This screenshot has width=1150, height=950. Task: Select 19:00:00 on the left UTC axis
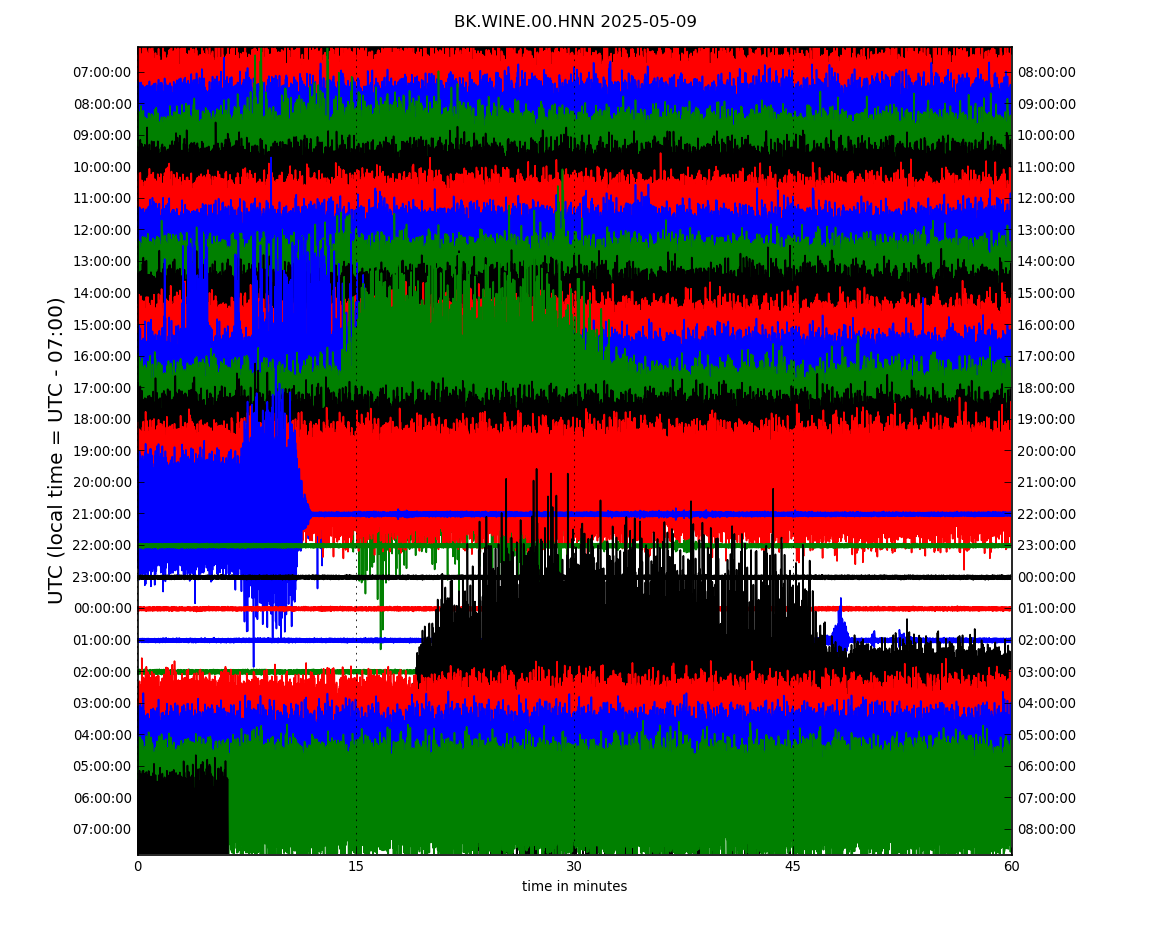tap(103, 451)
